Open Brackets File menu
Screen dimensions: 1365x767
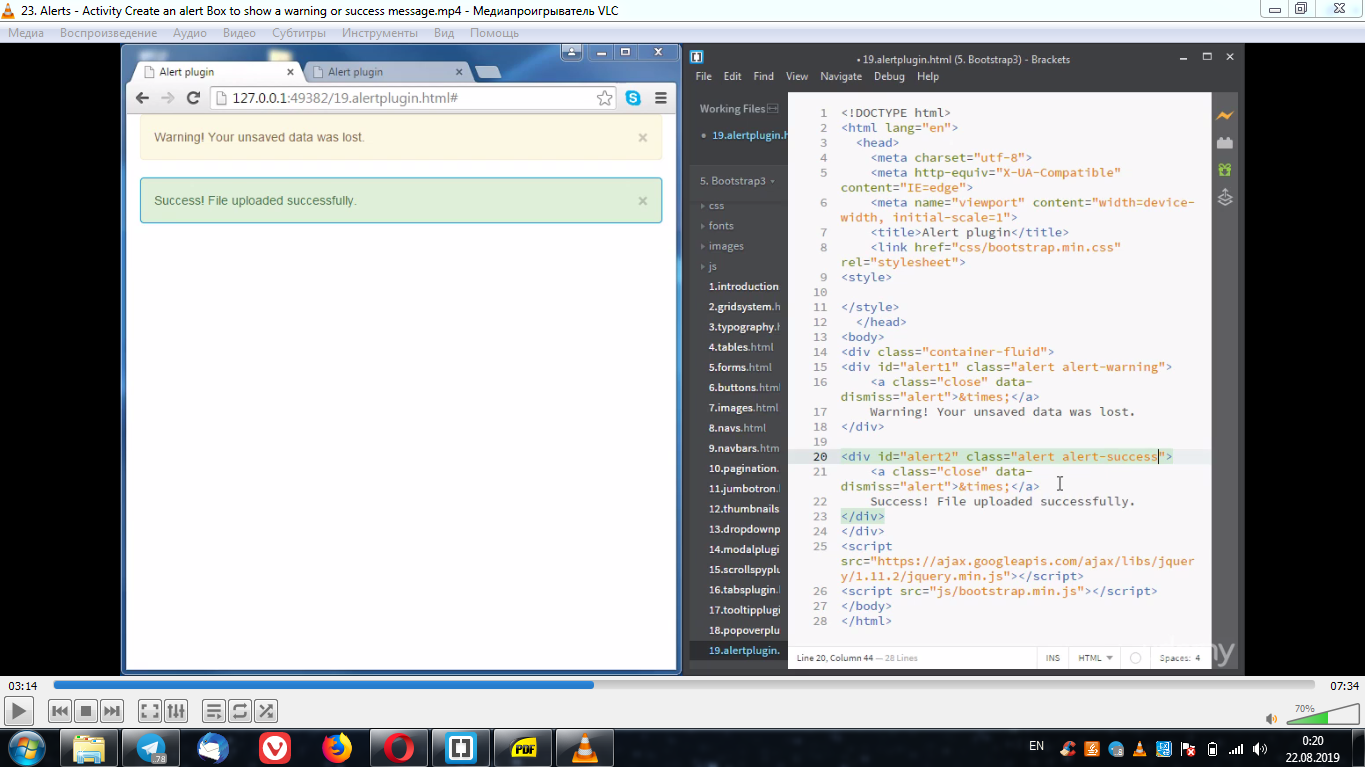[x=704, y=76]
